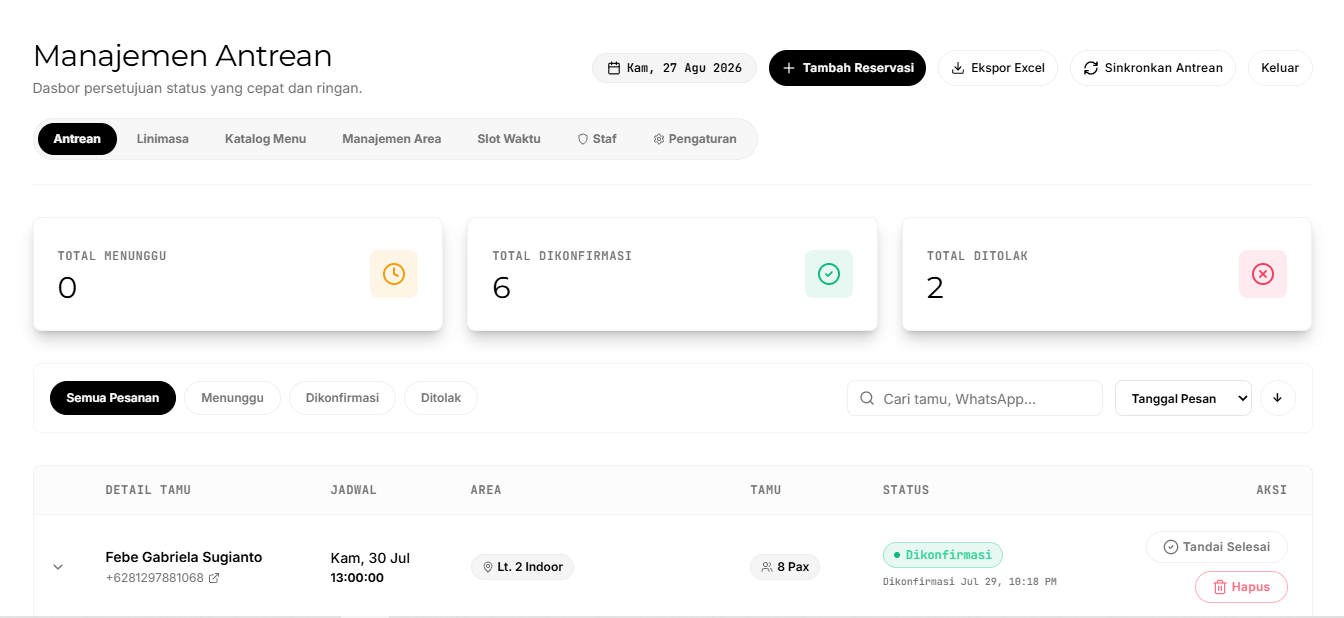Viewport: 1344px width, 618px height.
Task: Open the Katalog Menu tab
Action: [x=265, y=139]
